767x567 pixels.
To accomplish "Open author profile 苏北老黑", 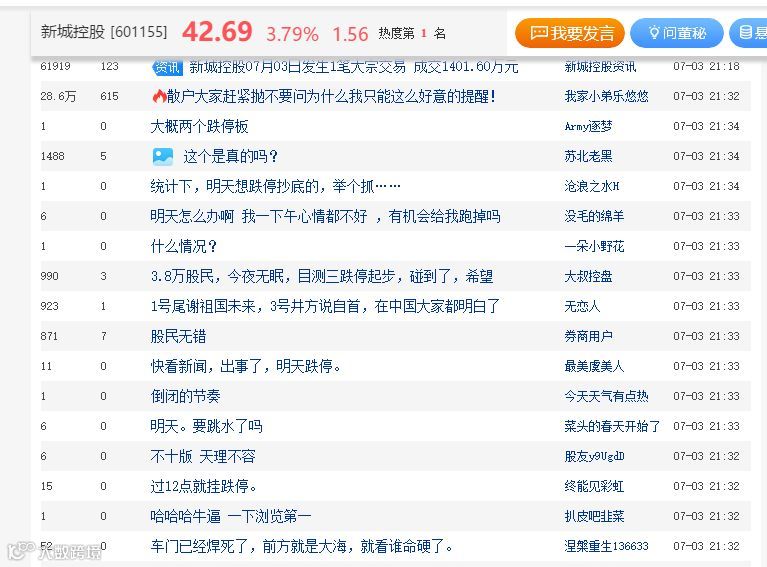I will 588,156.
